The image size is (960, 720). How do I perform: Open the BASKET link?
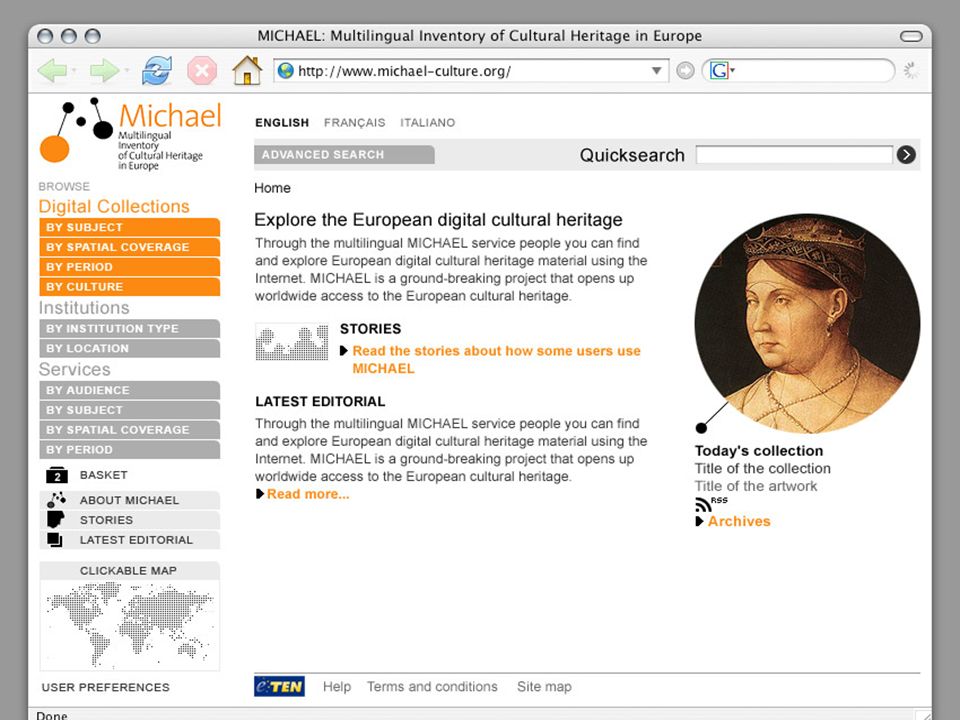tap(103, 475)
